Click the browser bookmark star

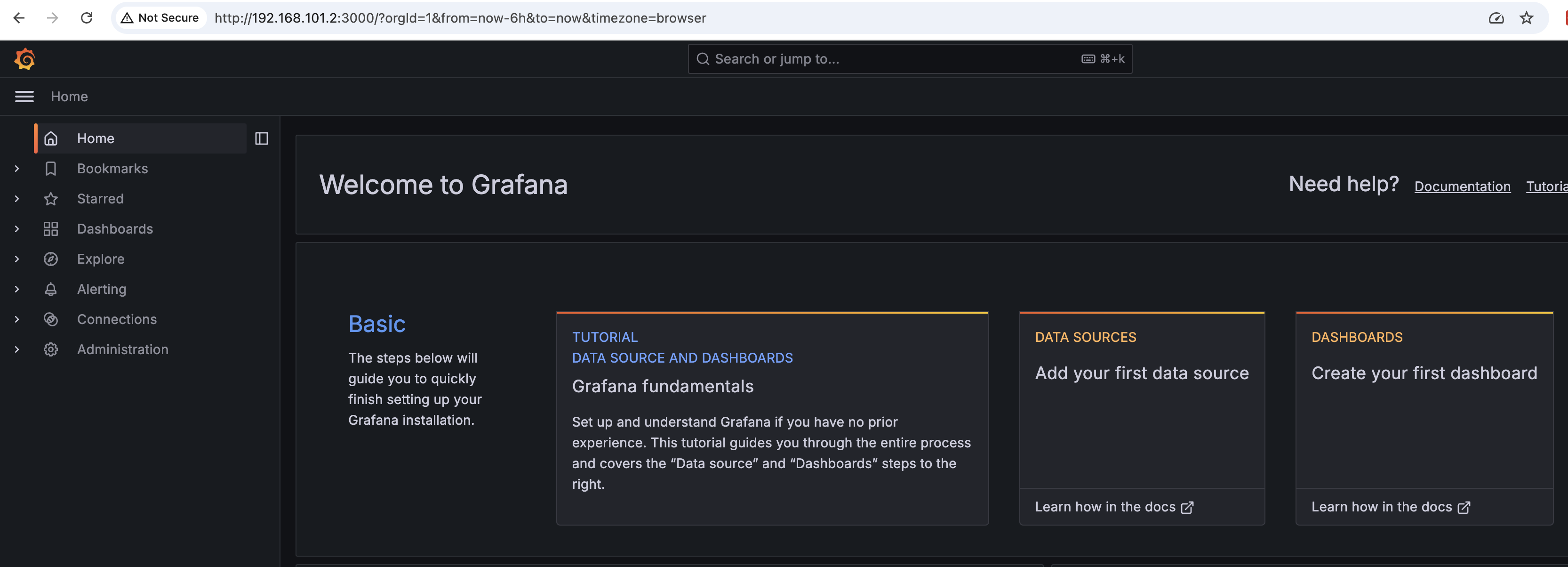pos(1527,18)
